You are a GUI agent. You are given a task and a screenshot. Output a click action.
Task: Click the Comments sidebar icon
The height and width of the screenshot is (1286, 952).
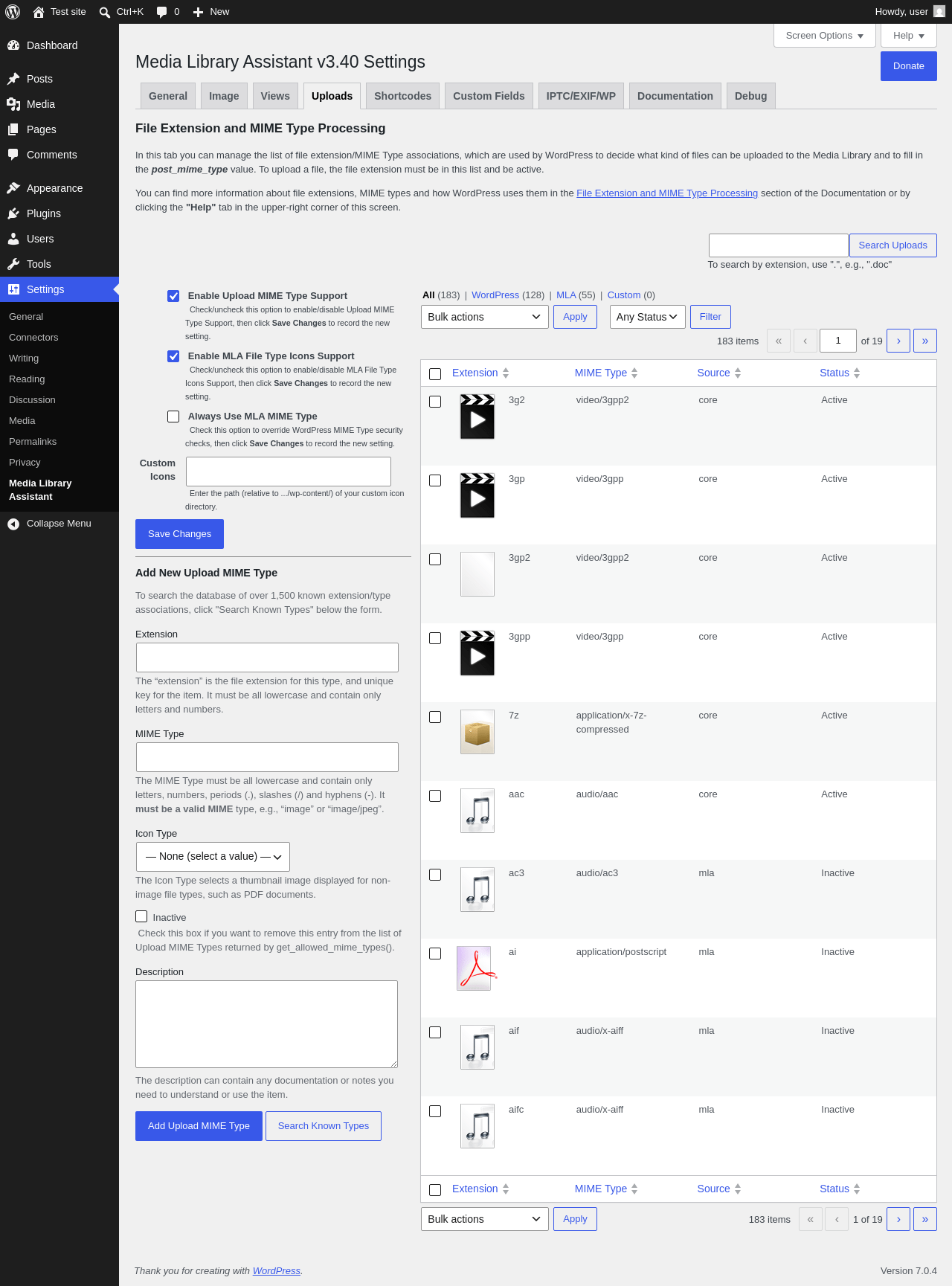tap(13, 155)
